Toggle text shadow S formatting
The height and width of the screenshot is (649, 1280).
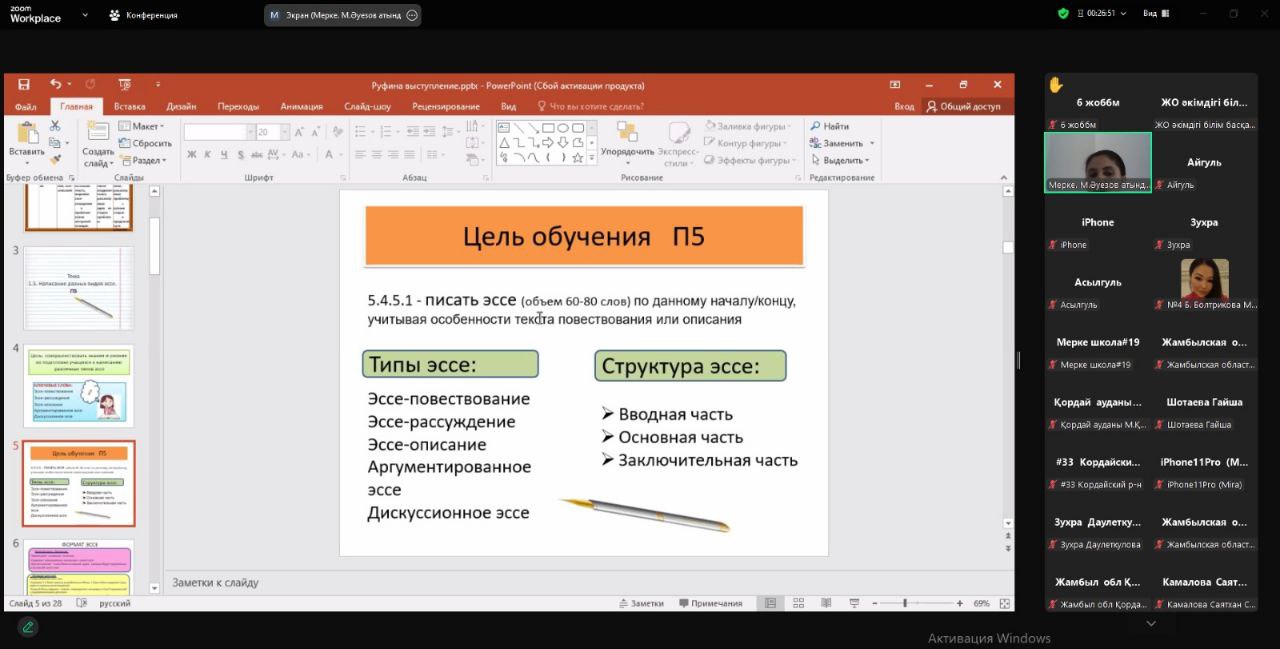[x=241, y=155]
